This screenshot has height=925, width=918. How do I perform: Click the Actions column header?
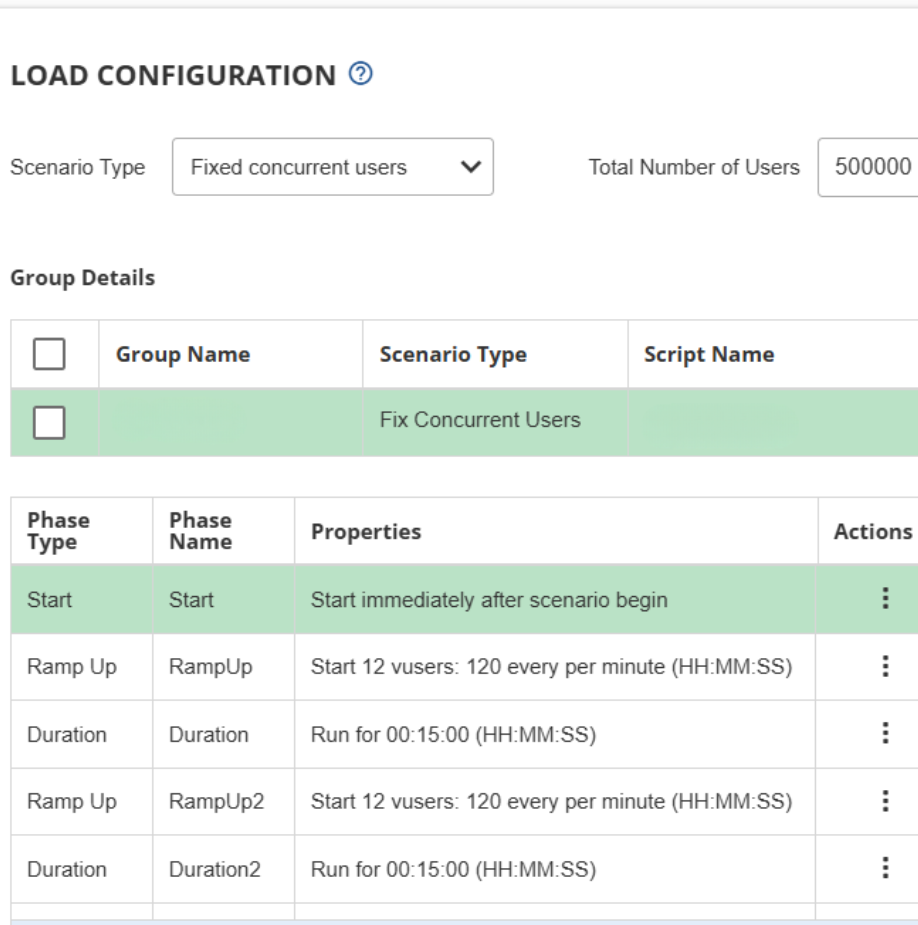[872, 532]
